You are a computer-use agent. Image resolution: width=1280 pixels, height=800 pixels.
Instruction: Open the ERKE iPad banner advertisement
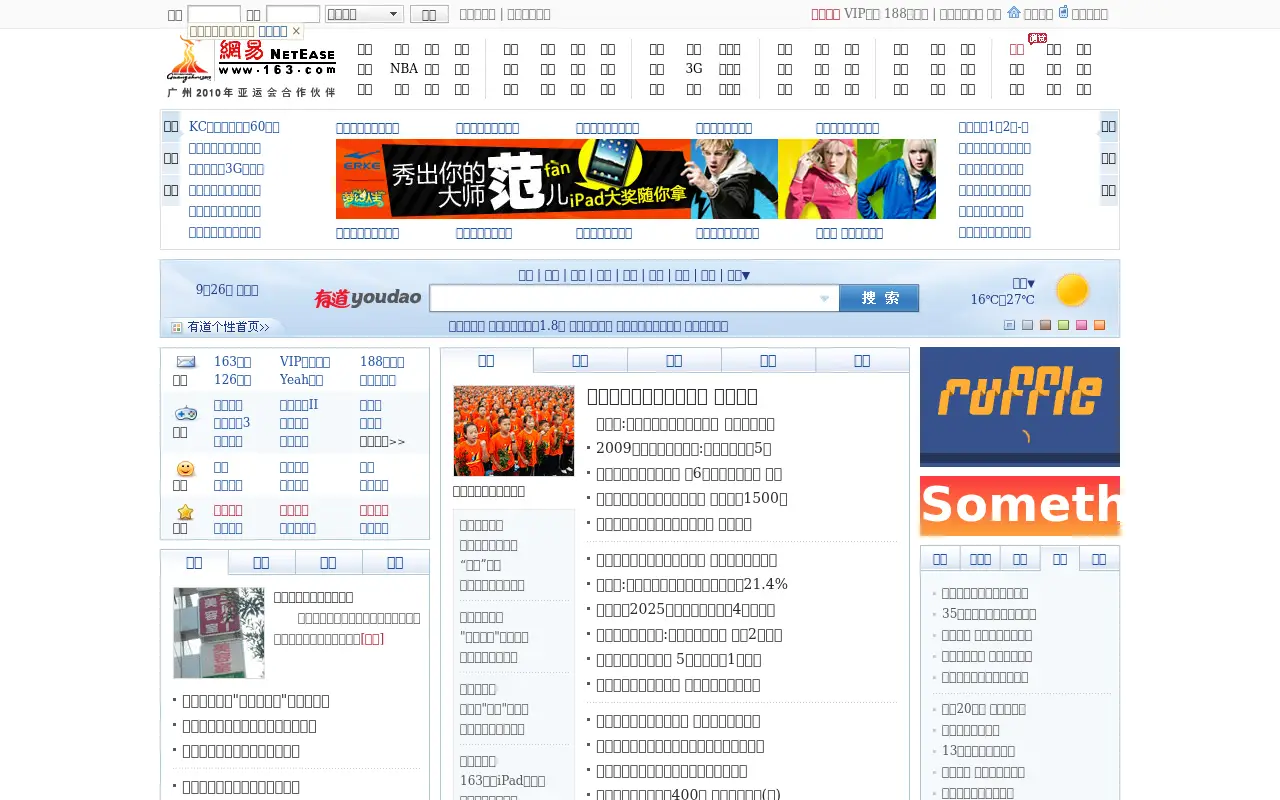[x=636, y=179]
